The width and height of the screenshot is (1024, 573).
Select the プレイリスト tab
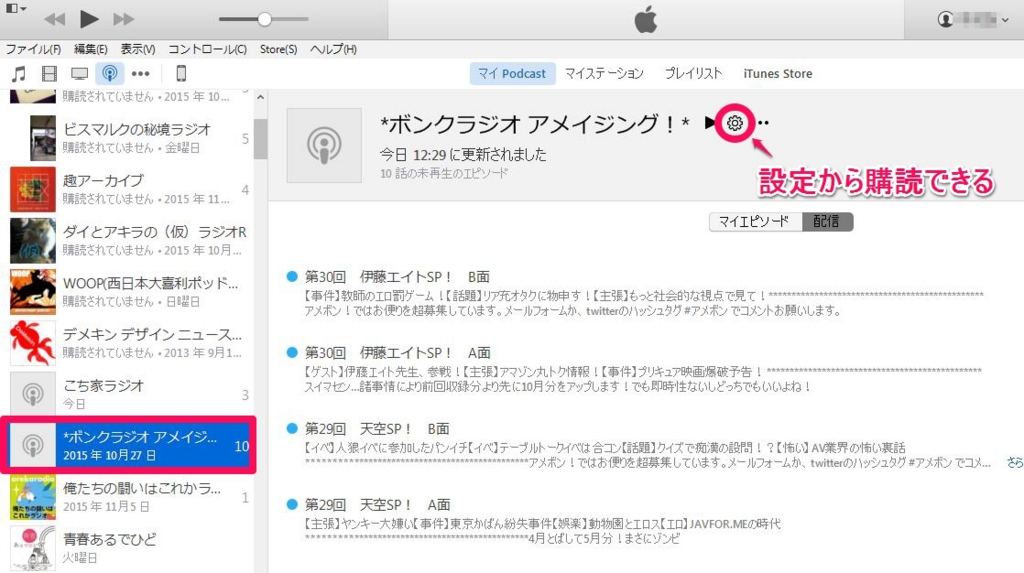tap(693, 73)
